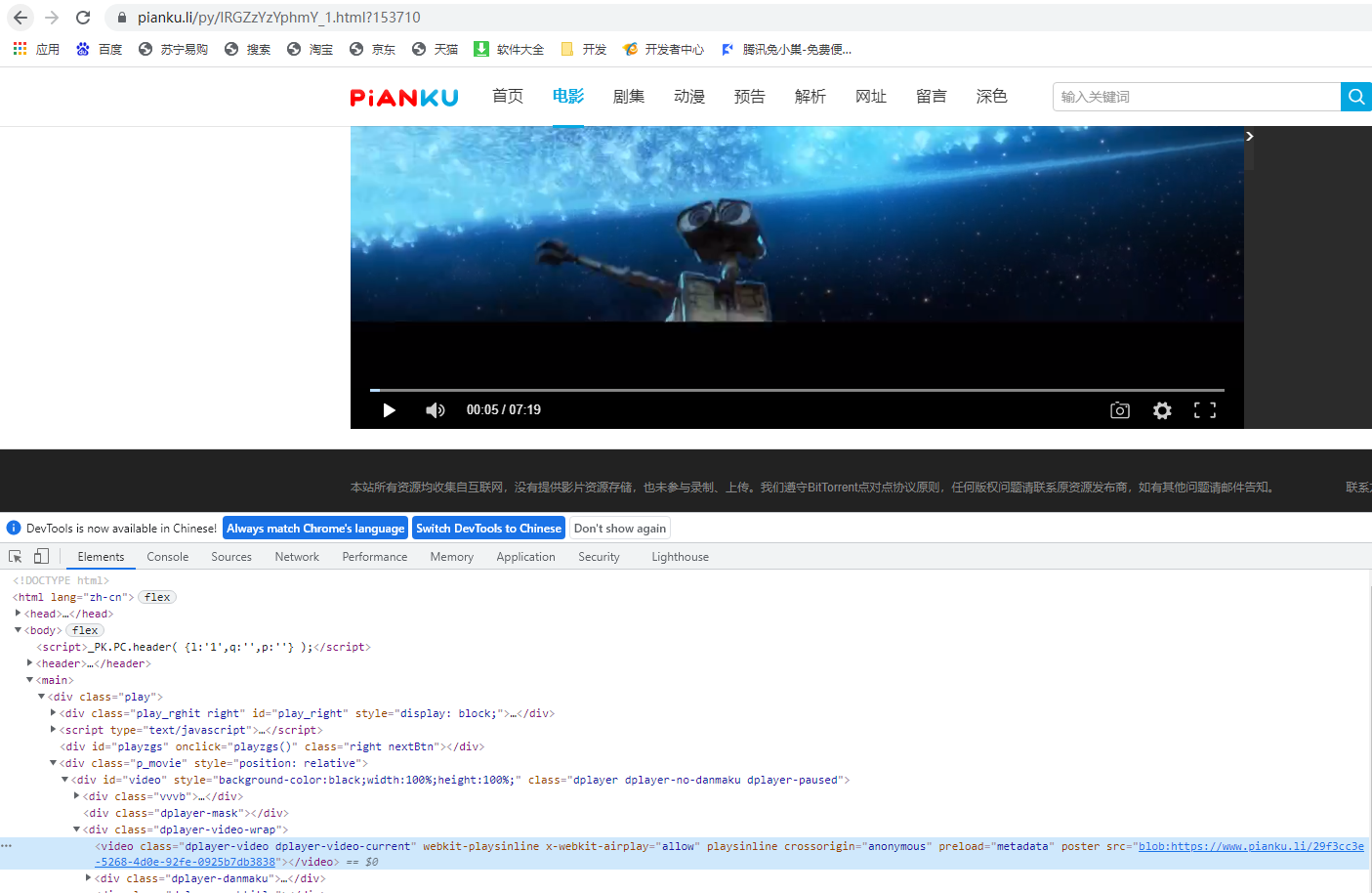
Task: Click Switch DevTools to Chinese button
Action: (x=489, y=529)
